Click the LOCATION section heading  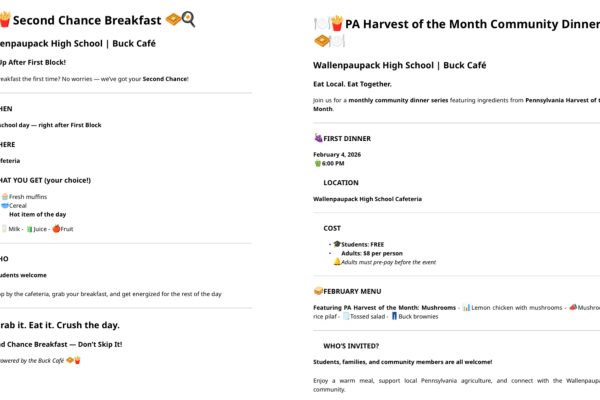tap(341, 183)
